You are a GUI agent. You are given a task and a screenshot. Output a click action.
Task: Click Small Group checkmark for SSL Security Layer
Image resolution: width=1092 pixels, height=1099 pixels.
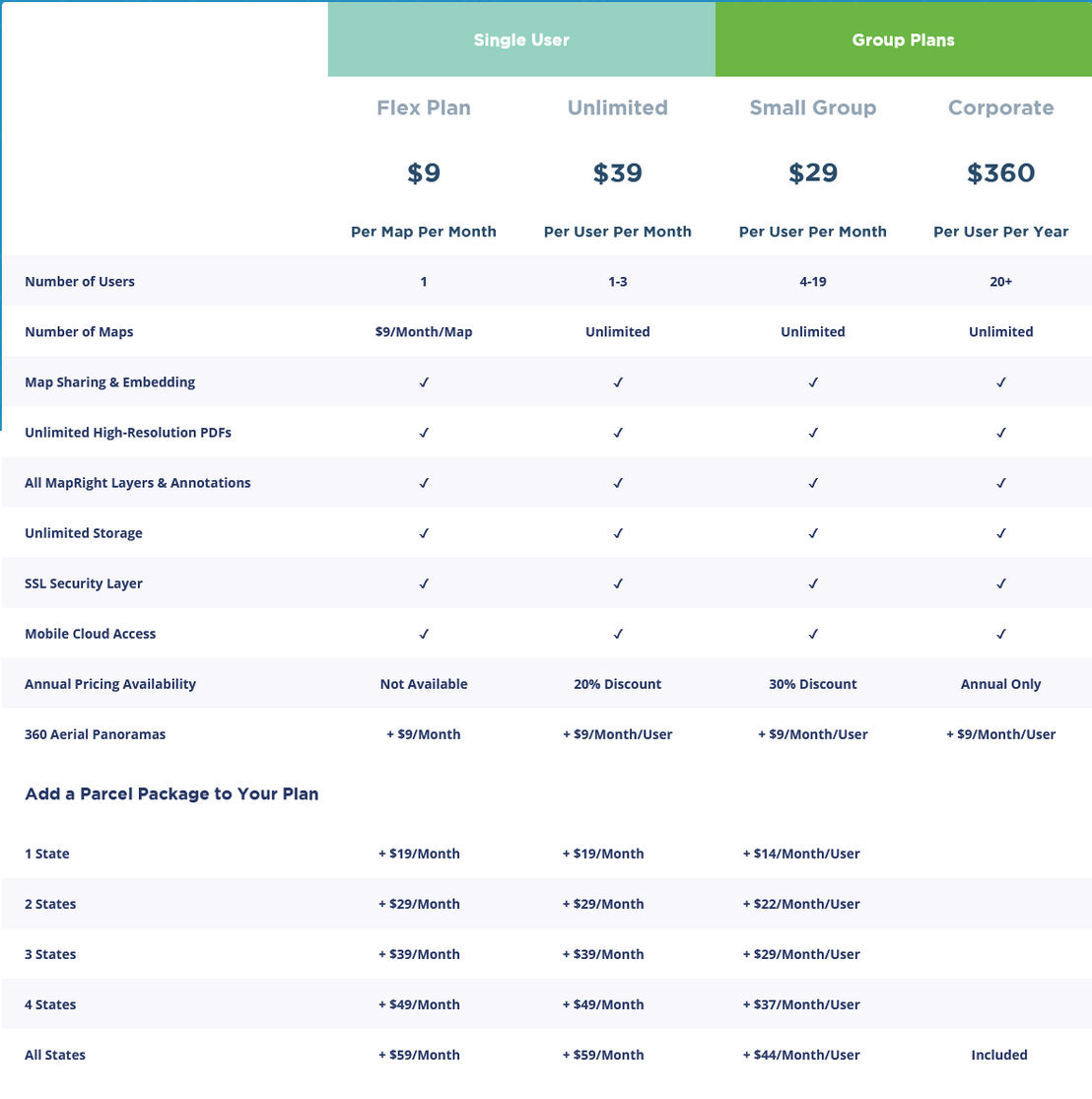pos(813,584)
